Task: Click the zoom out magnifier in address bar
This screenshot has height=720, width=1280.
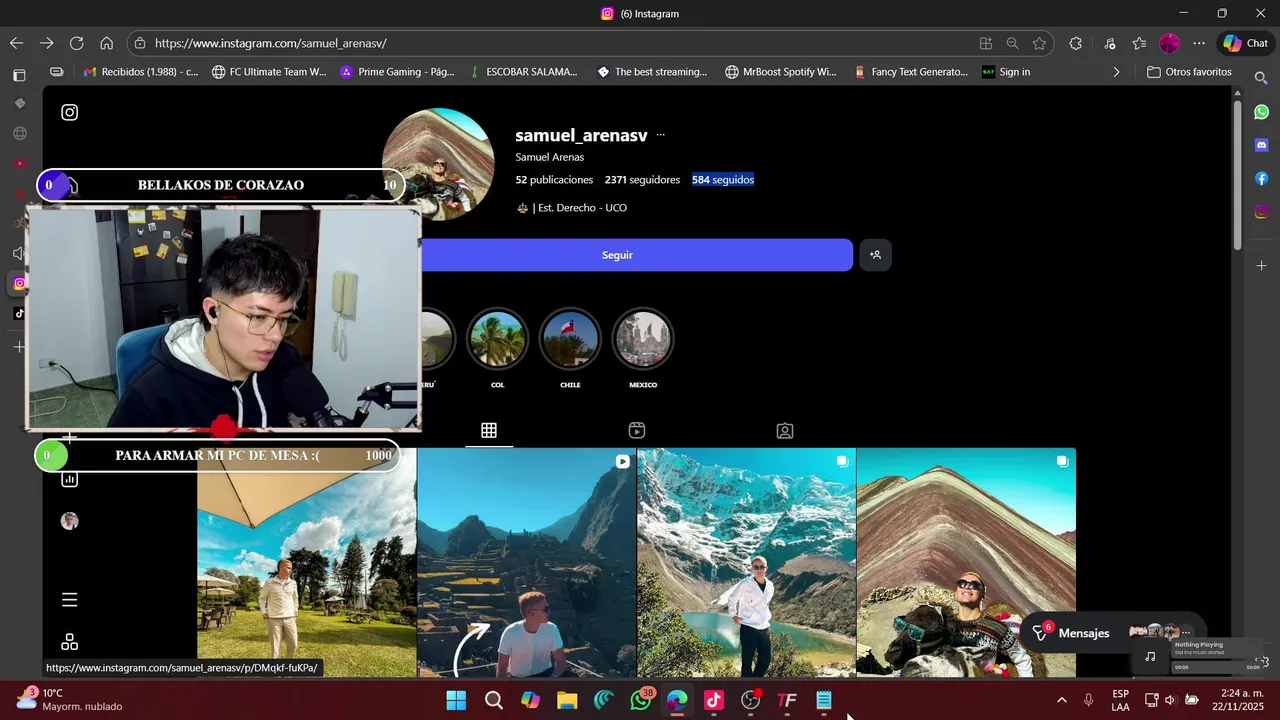Action: click(1012, 43)
